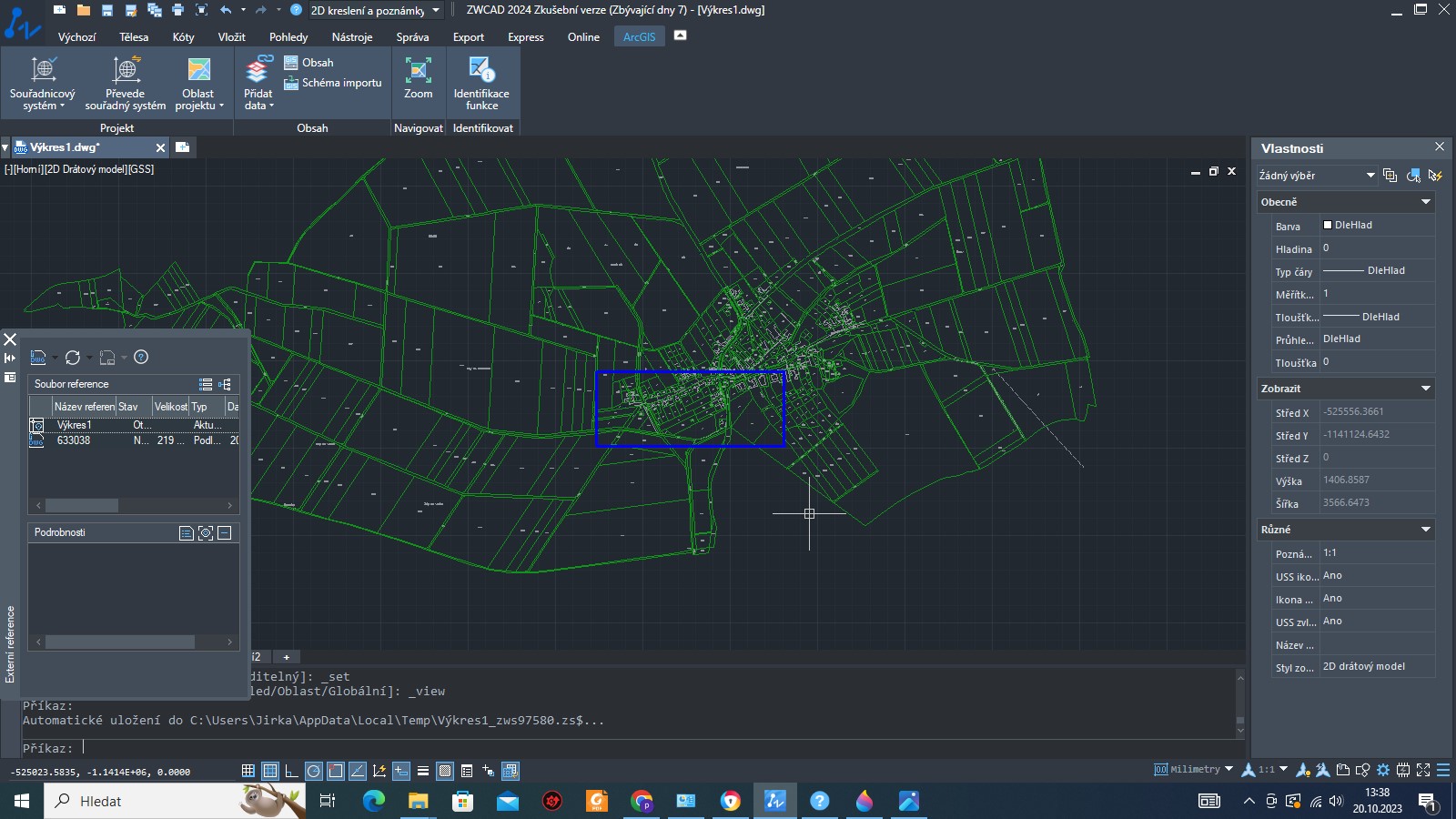Open the Obsah panel button
The height and width of the screenshot is (819, 1456).
point(308,63)
